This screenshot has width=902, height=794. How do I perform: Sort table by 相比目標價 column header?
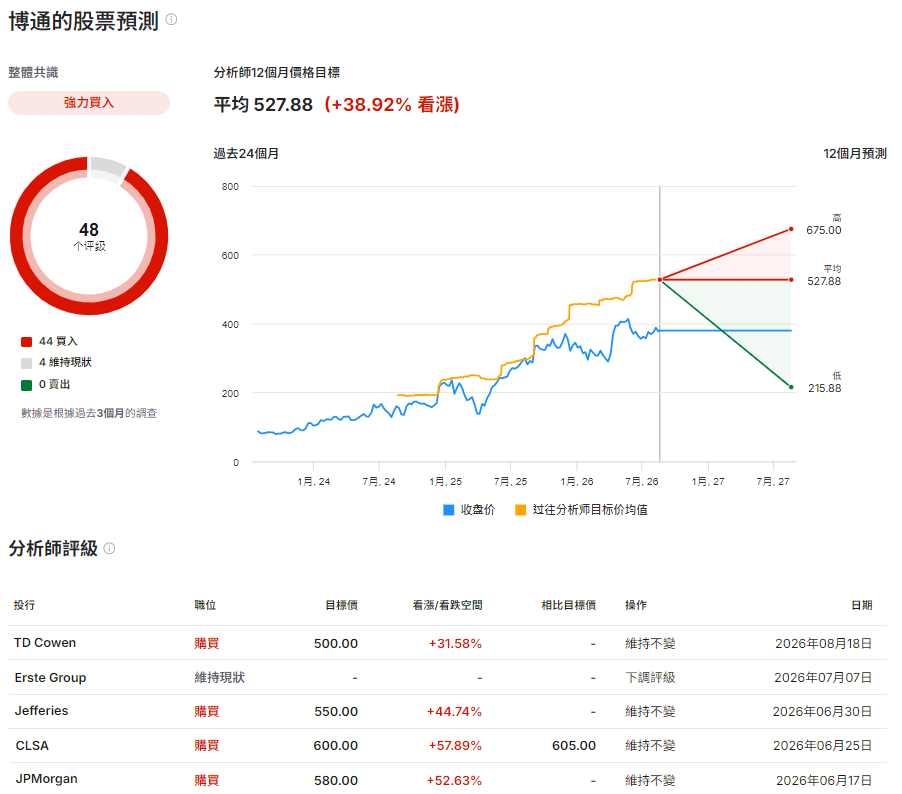[569, 605]
